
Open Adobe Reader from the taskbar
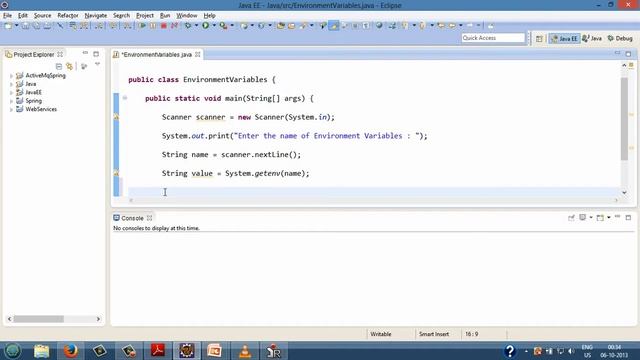158,351
